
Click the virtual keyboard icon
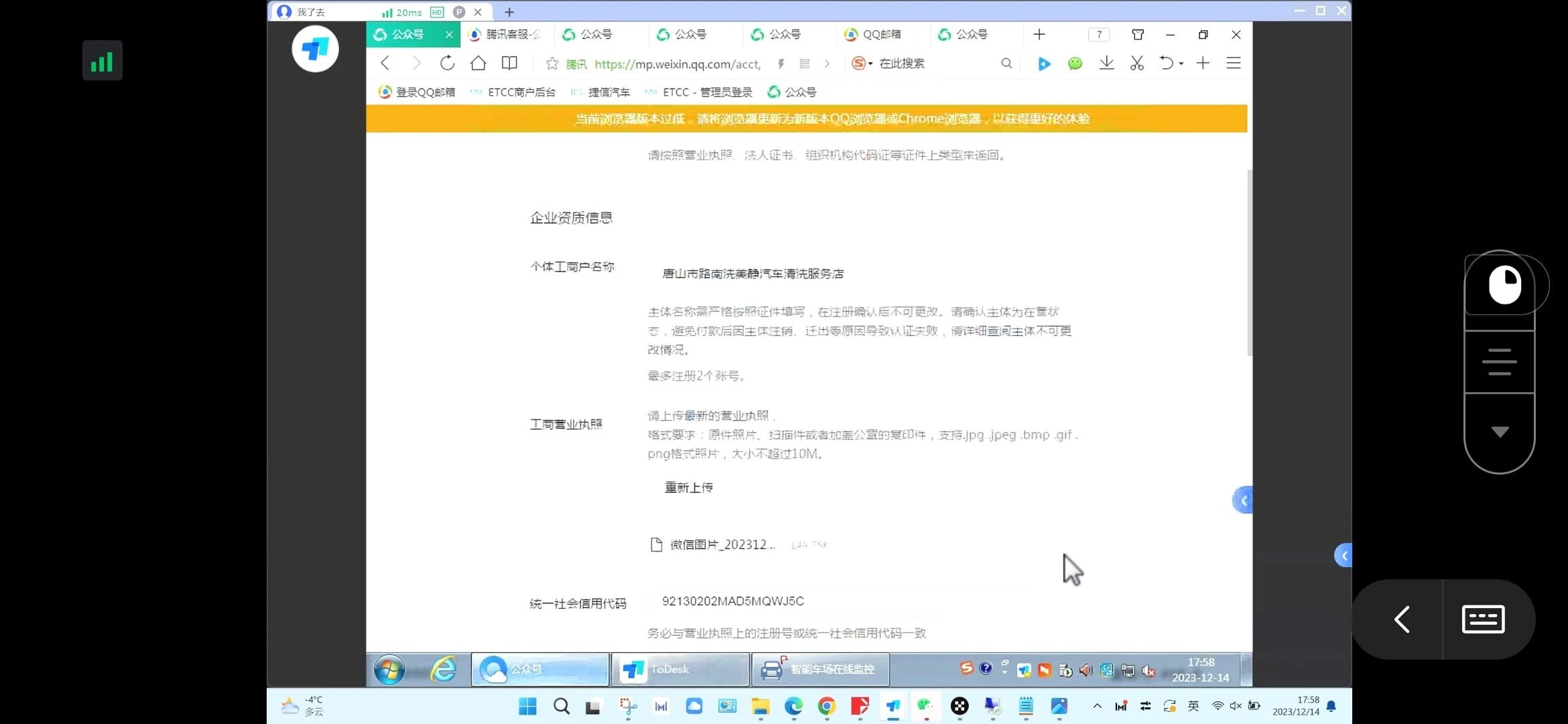tap(1483, 619)
